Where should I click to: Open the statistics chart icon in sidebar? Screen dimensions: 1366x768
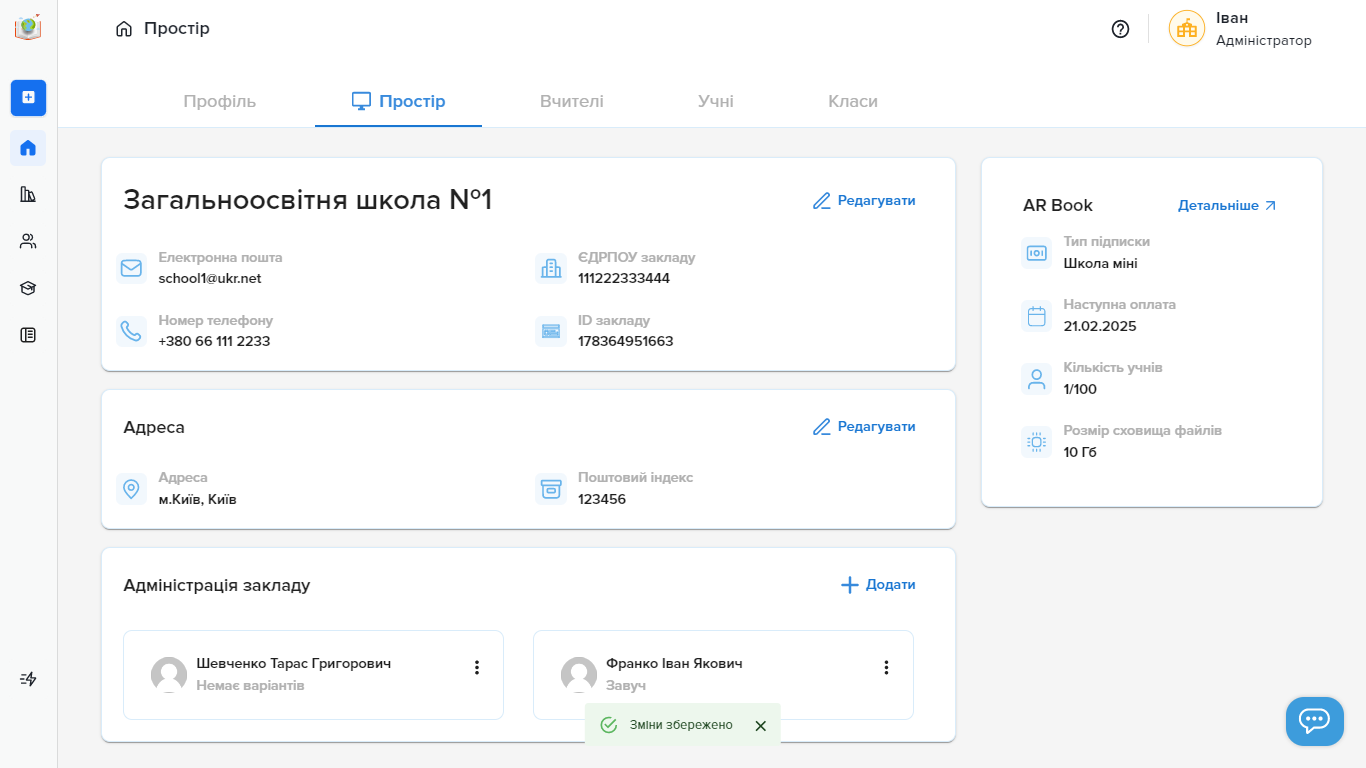[x=28, y=194]
